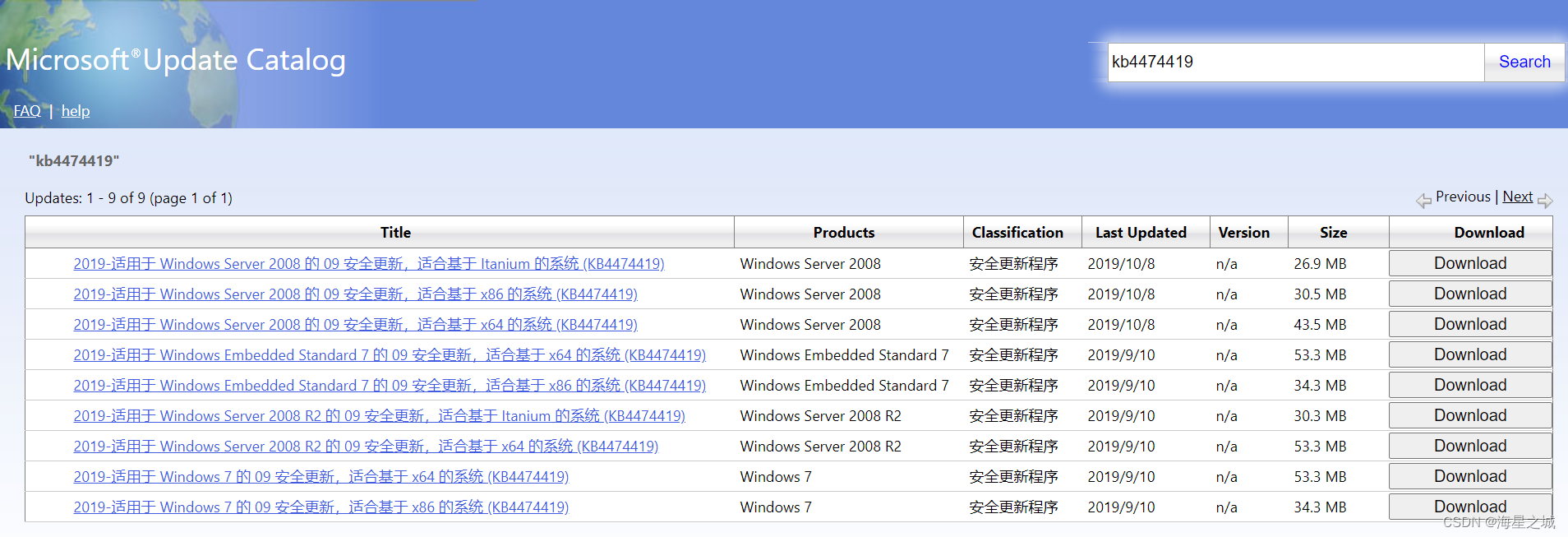Go to Next results page
This screenshot has width=1568, height=537.
[x=1517, y=197]
